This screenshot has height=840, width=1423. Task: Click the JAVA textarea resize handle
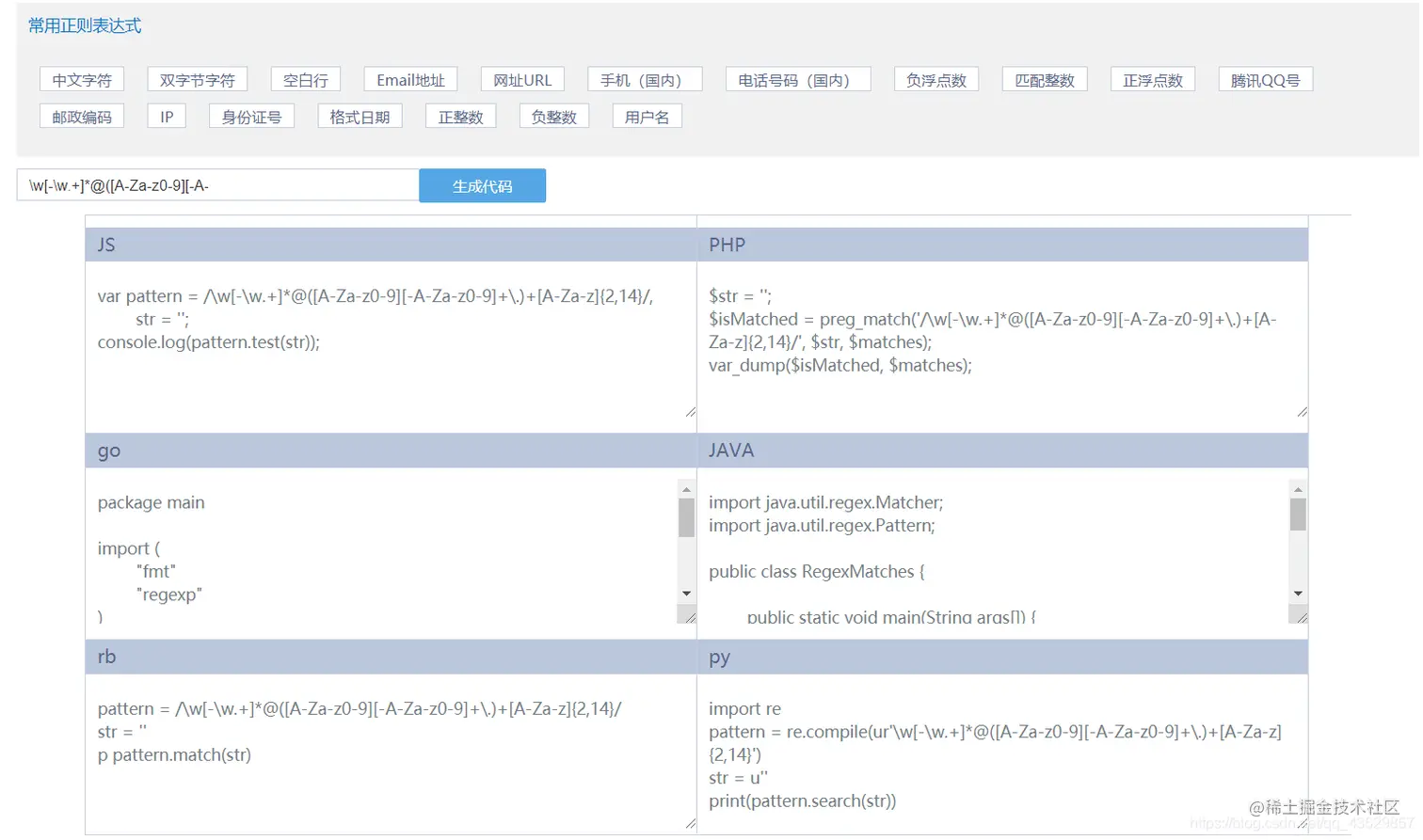[1303, 617]
